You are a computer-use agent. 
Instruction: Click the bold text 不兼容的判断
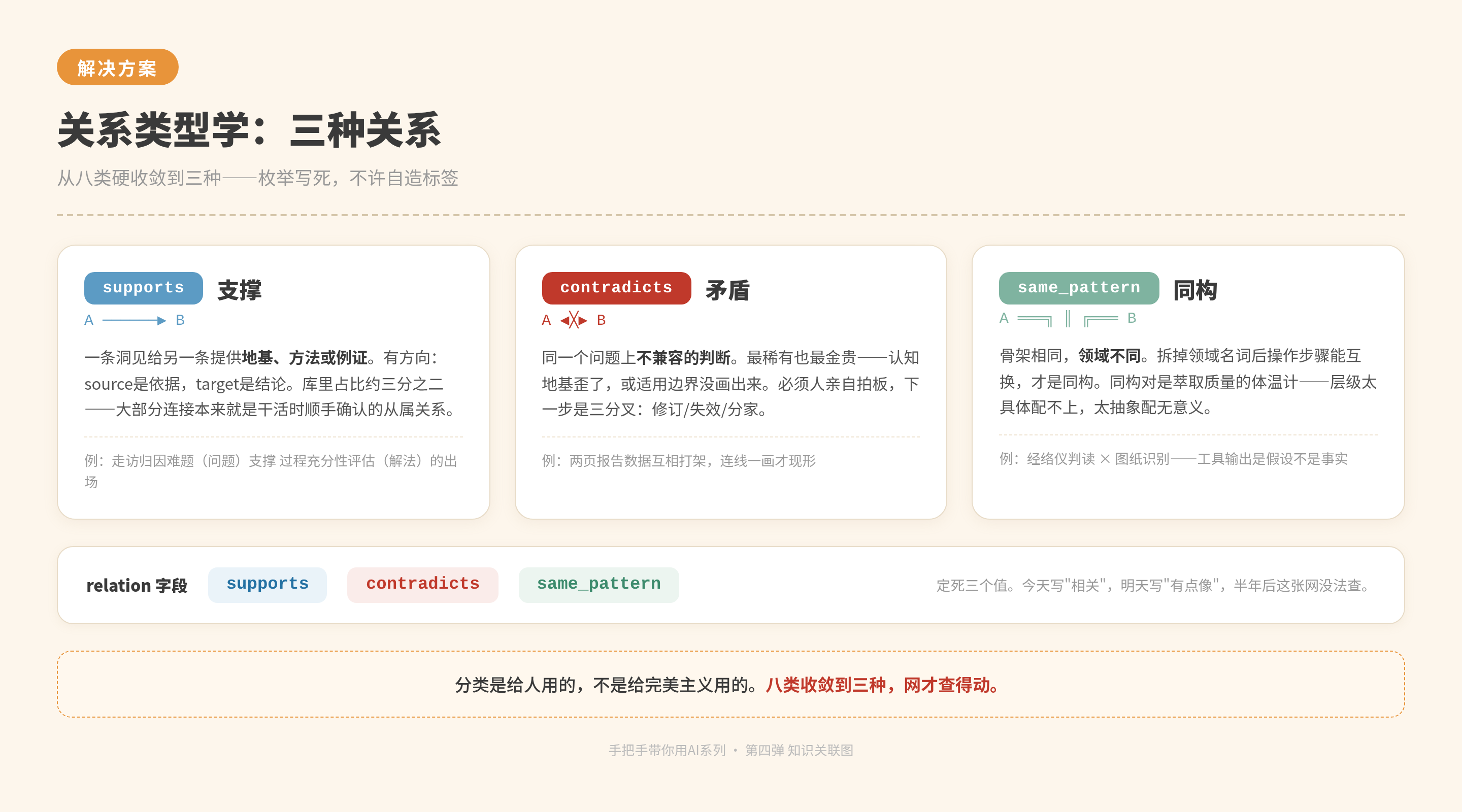(683, 357)
